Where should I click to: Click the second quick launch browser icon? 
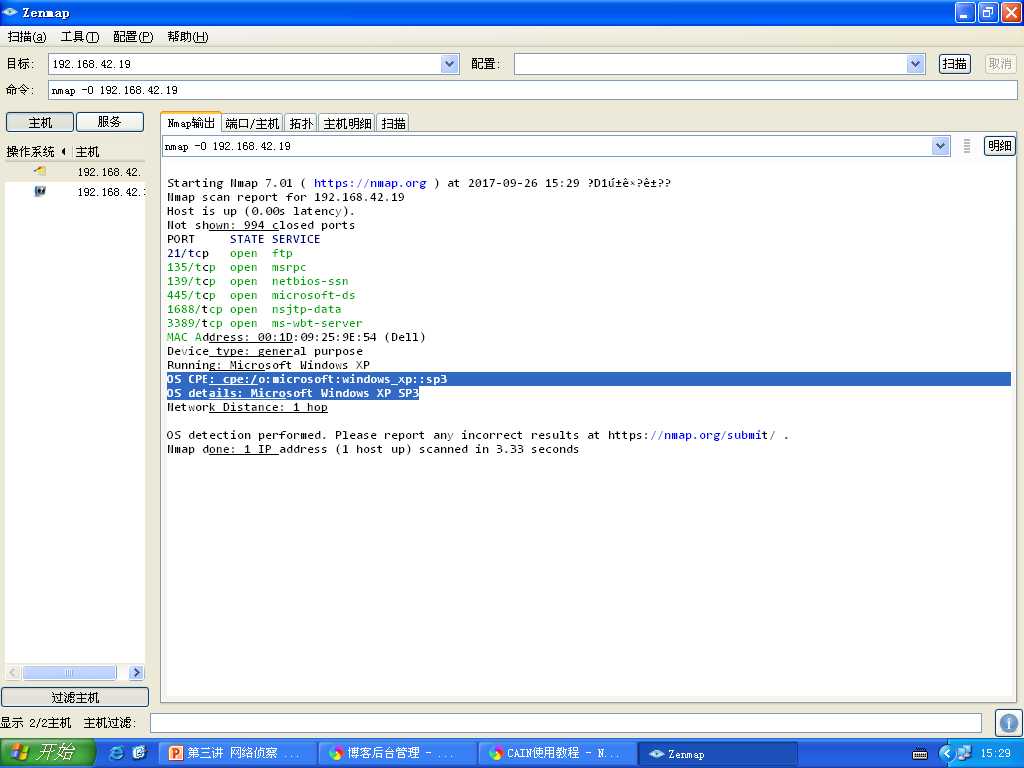[x=139, y=753]
